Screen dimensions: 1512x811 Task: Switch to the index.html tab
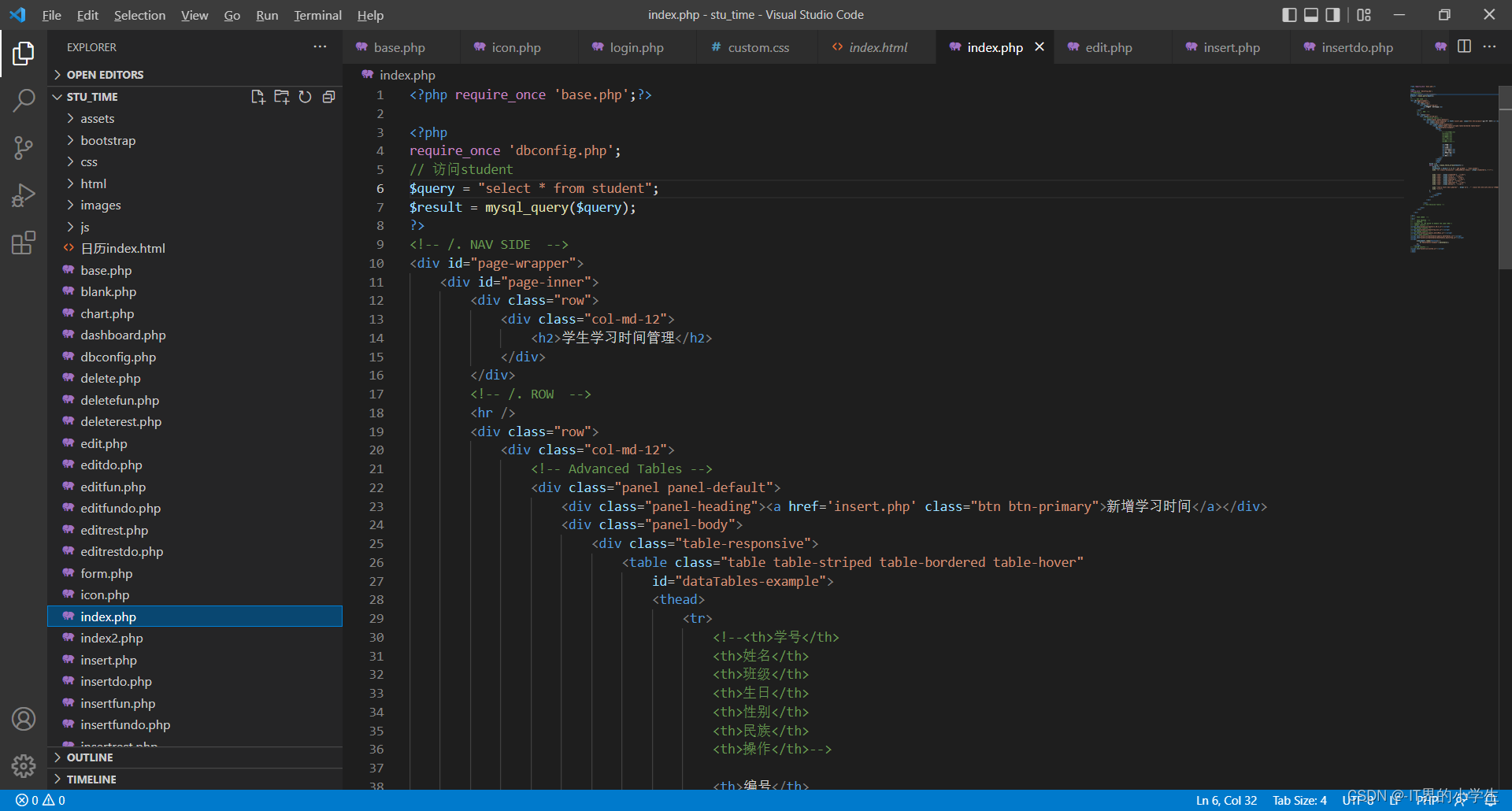(878, 47)
